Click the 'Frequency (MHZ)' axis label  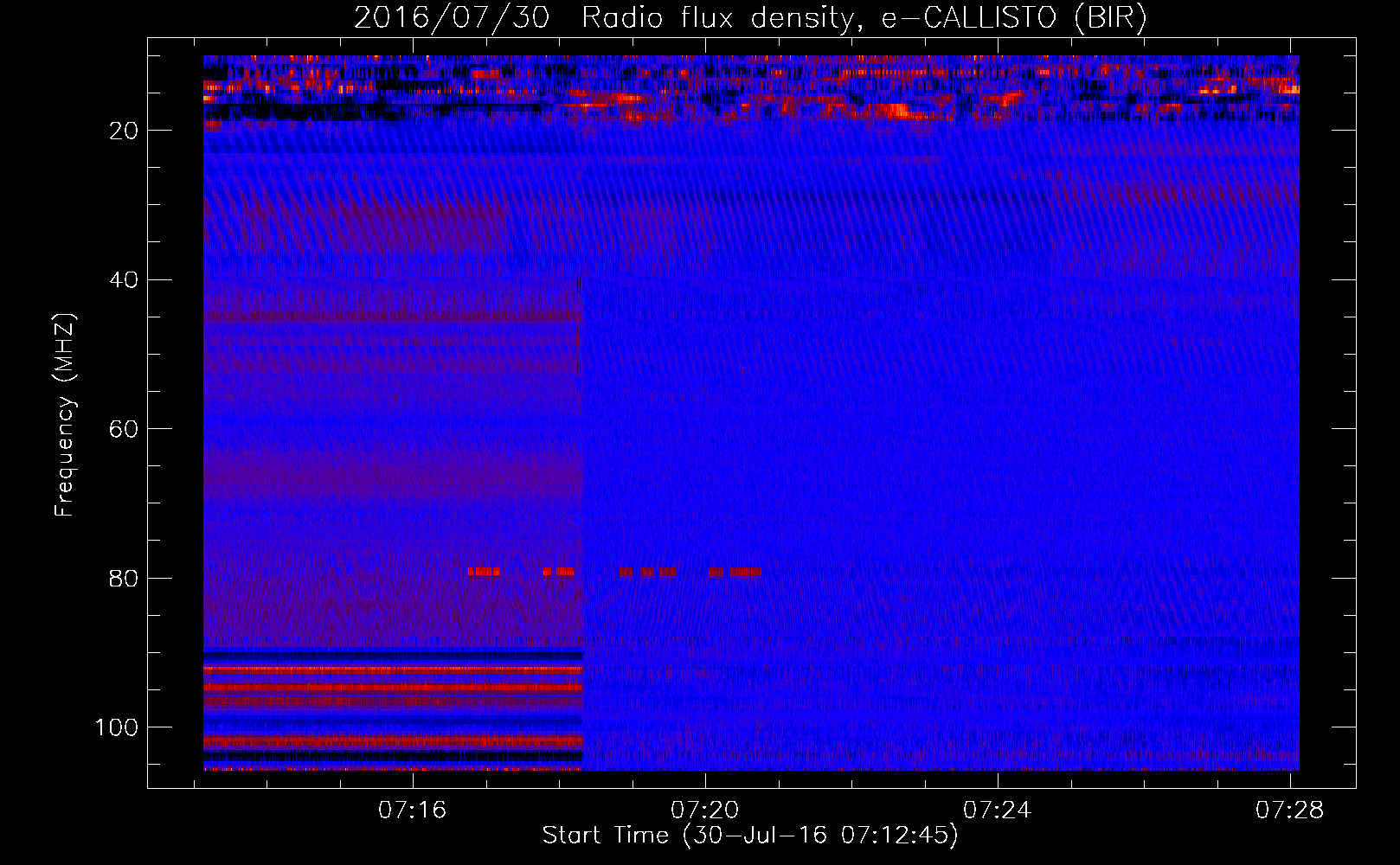click(x=65, y=415)
